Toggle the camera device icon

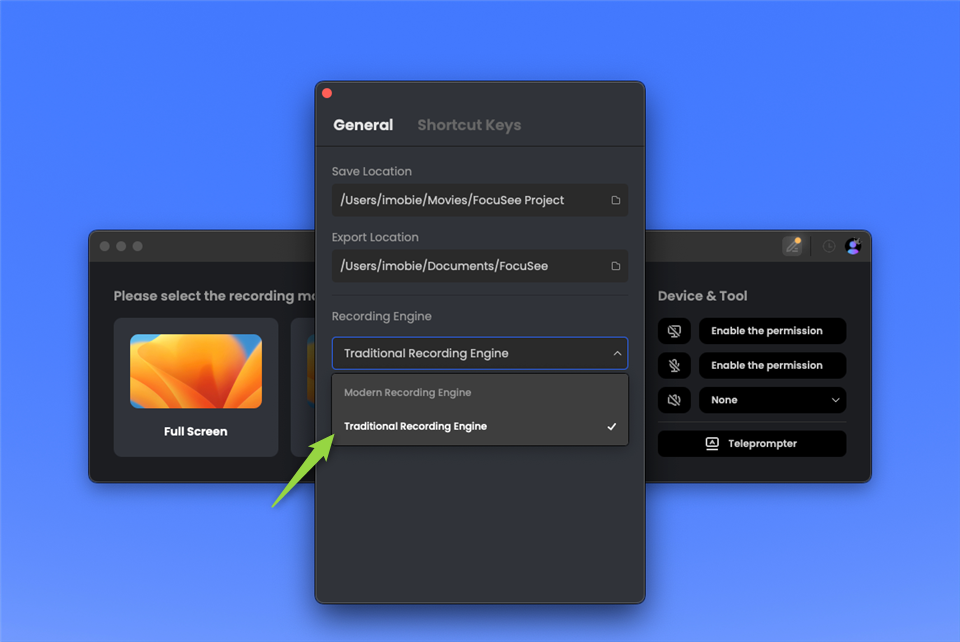(674, 331)
